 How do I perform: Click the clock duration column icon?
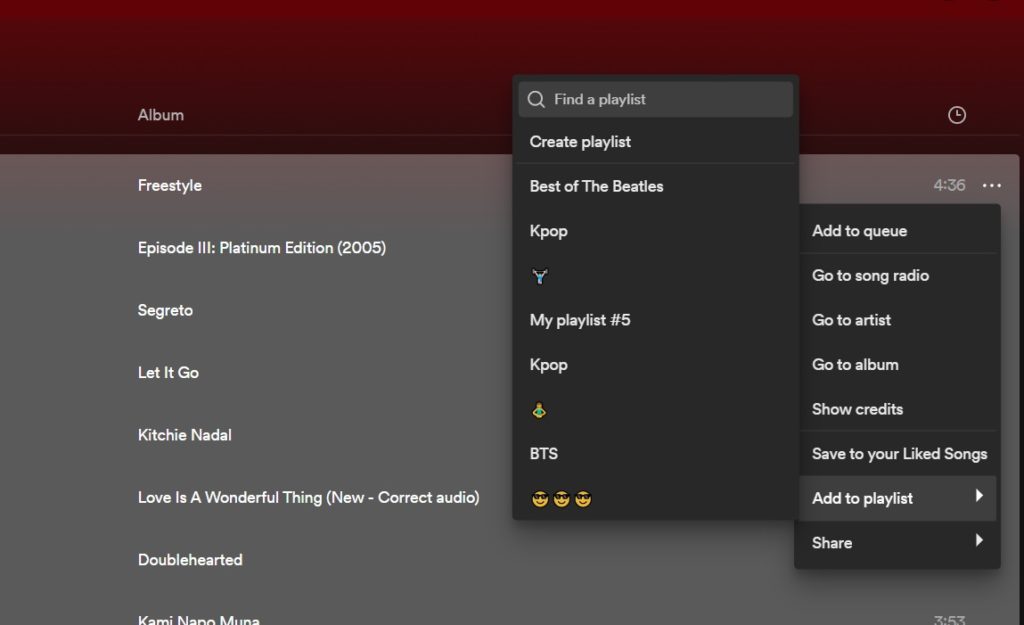pyautogui.click(x=956, y=114)
